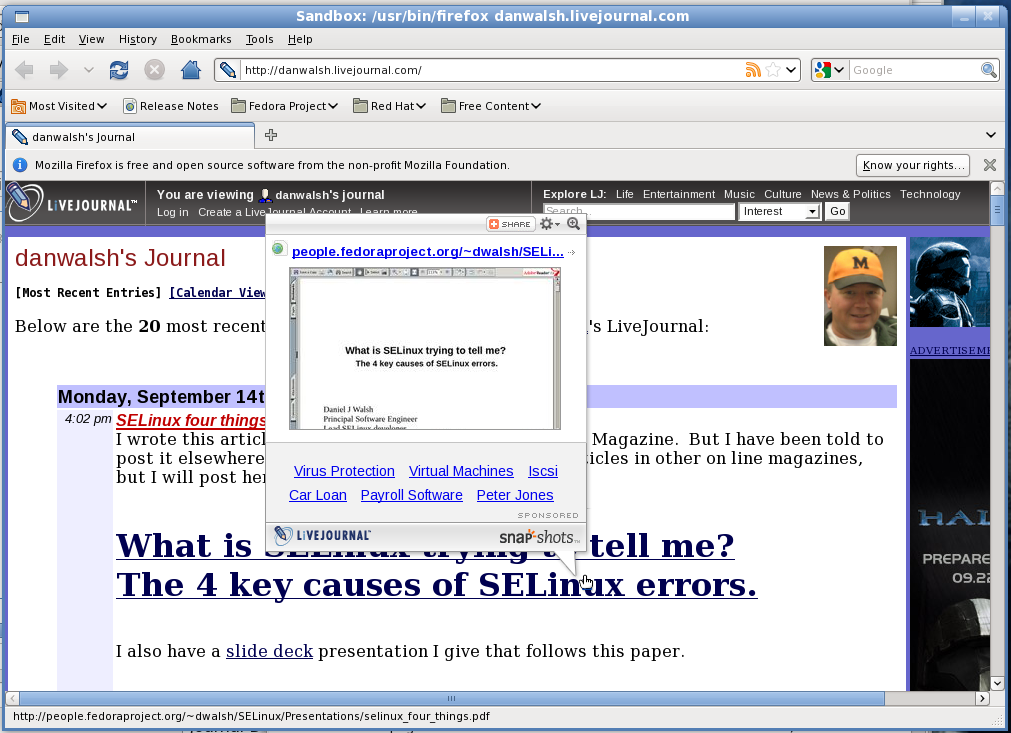This screenshot has height=733, width=1011.
Task: Click the Culture explore link
Action: click(783, 194)
